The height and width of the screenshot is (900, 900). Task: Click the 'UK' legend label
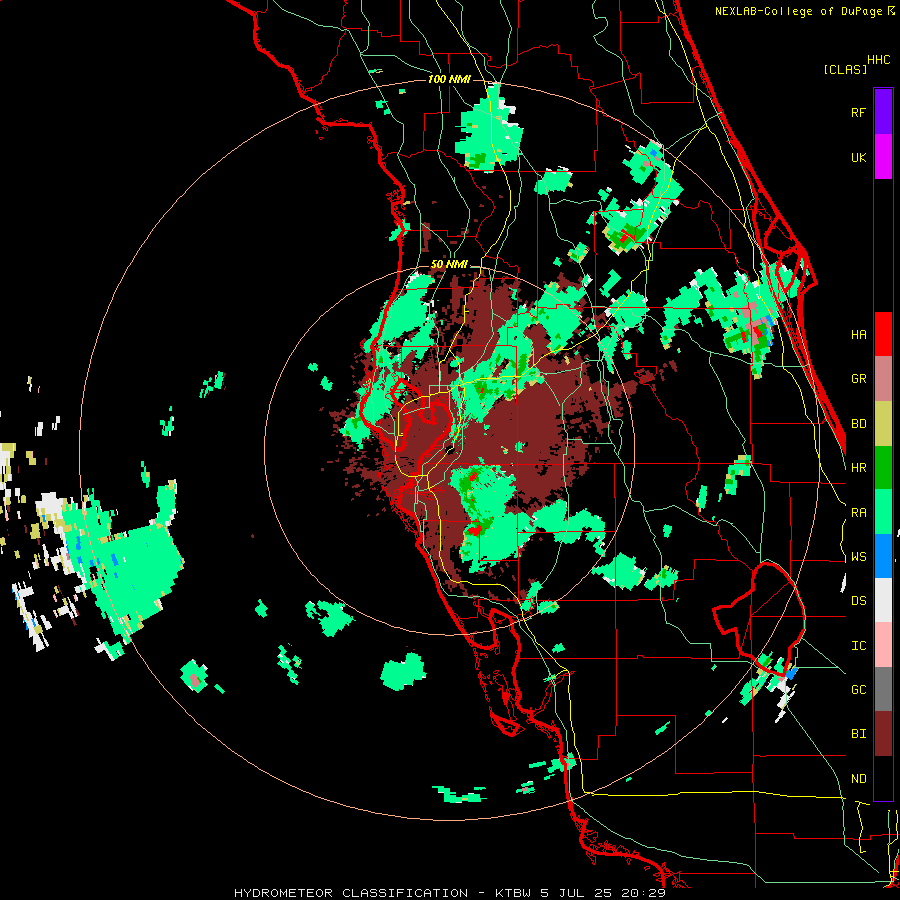coord(859,157)
